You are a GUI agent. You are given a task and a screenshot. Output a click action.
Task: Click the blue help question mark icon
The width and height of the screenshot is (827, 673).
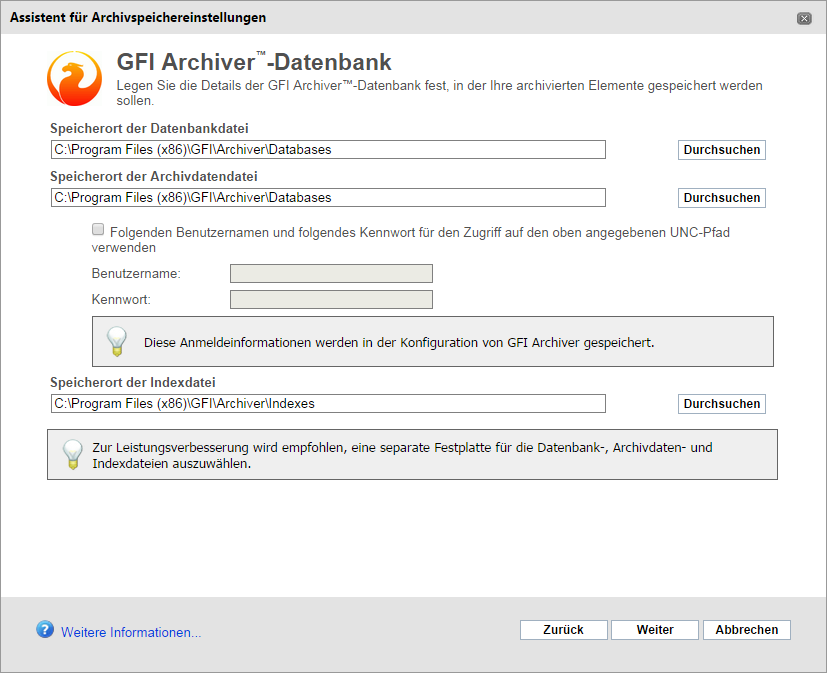click(45, 629)
